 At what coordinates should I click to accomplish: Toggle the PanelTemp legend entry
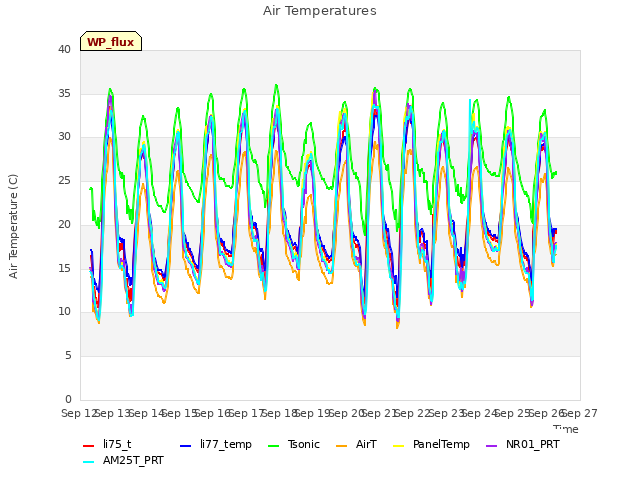(431, 444)
